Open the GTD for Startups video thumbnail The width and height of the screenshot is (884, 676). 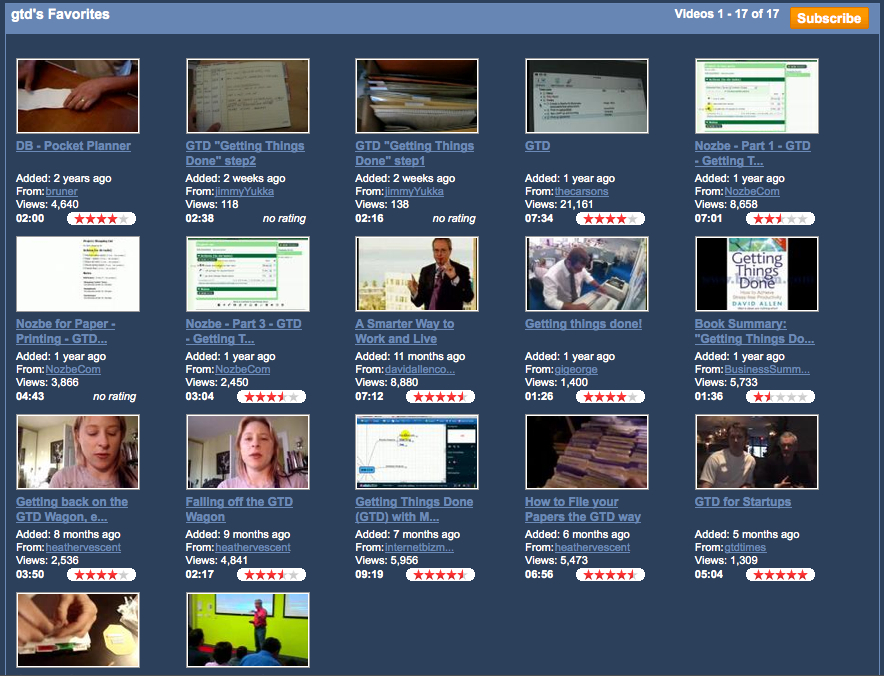point(756,452)
